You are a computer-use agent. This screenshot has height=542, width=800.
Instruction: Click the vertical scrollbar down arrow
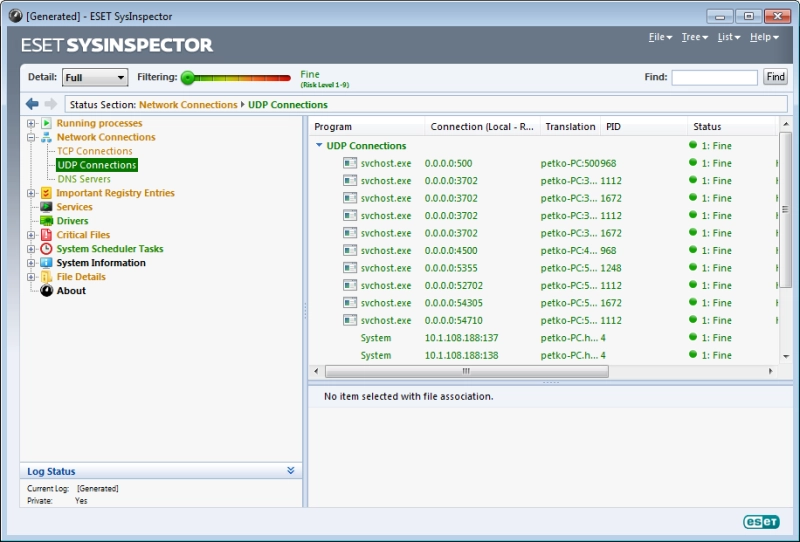point(786,357)
